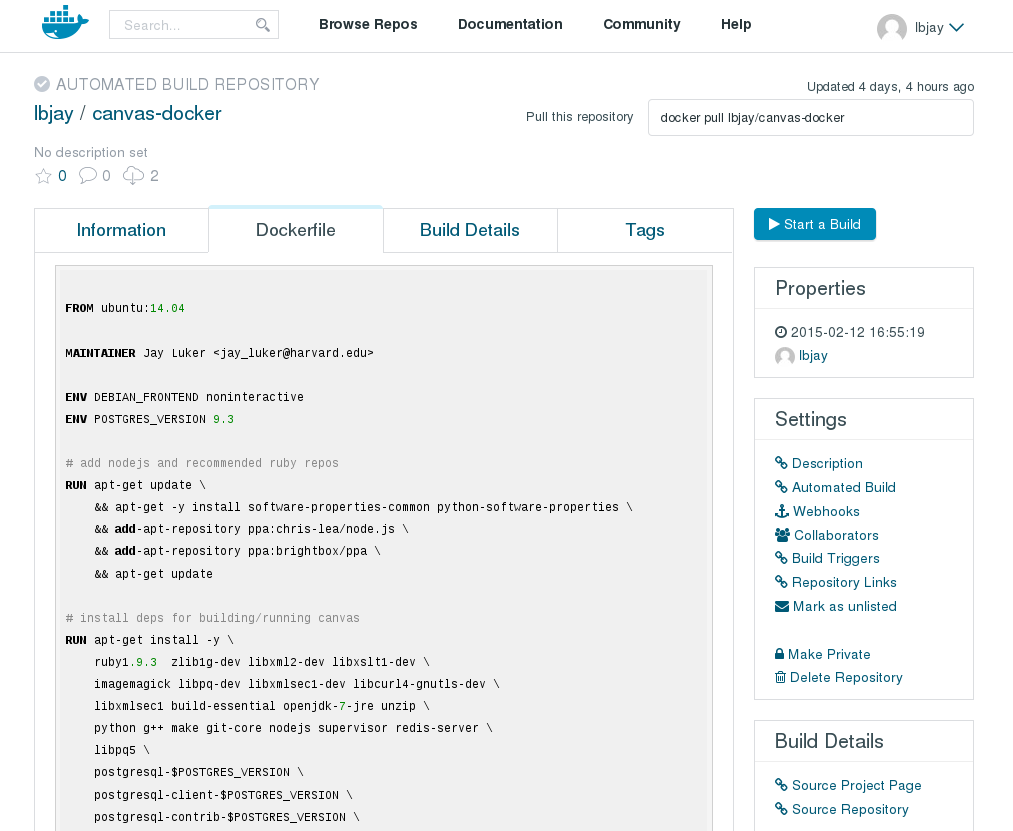Viewport: 1013px width, 831px height.
Task: Click the docker pull command field
Action: [811, 118]
